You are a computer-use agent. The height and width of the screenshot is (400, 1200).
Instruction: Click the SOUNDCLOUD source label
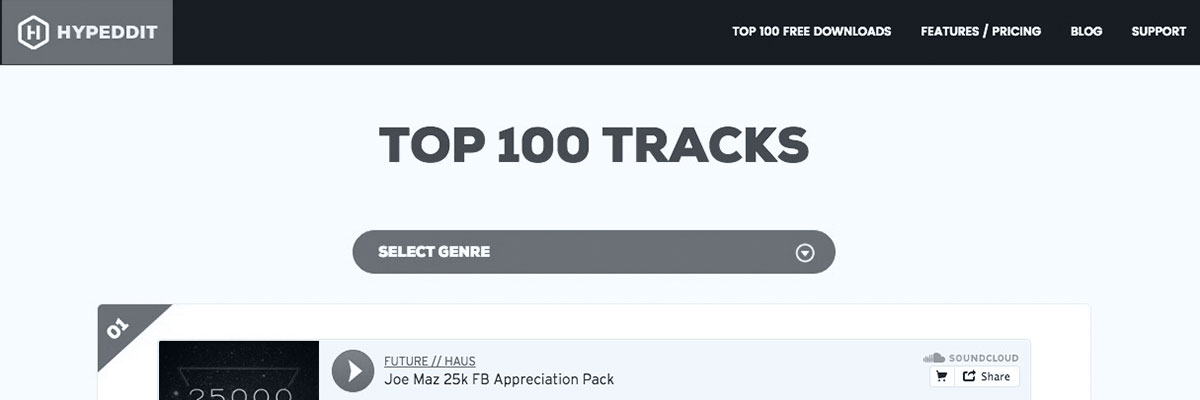983,358
